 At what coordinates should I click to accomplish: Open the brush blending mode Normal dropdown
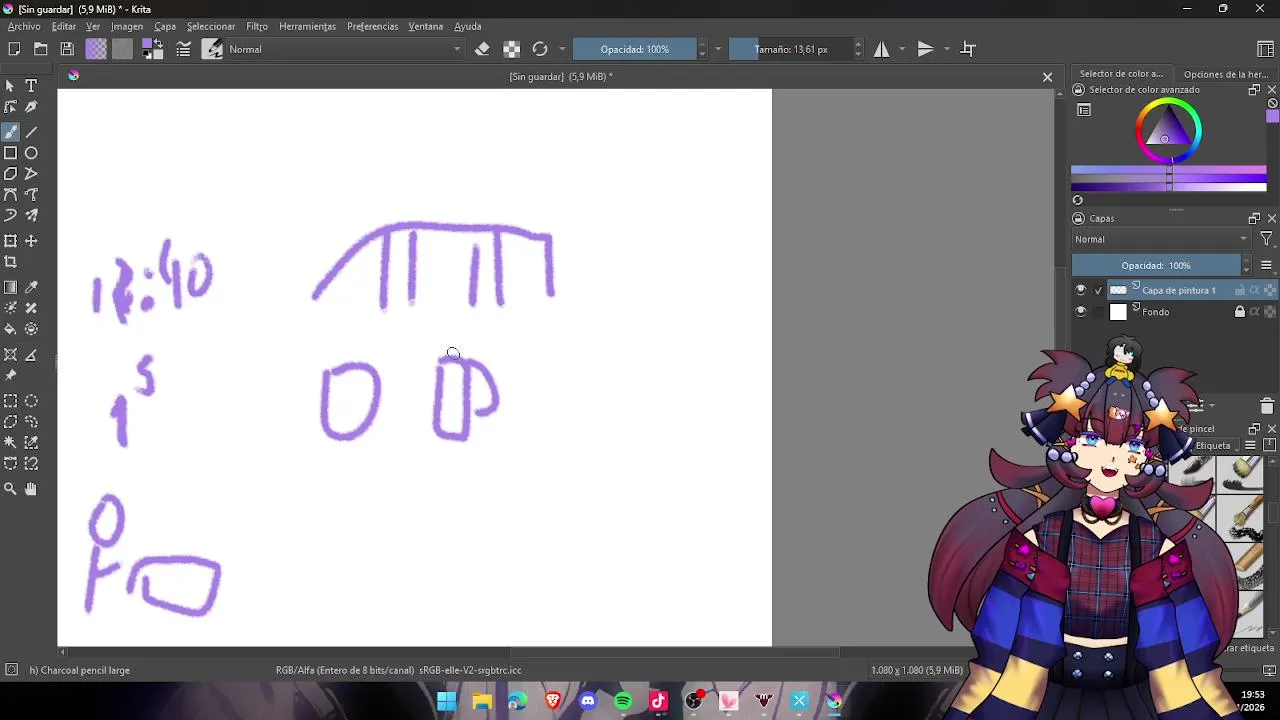(x=345, y=49)
